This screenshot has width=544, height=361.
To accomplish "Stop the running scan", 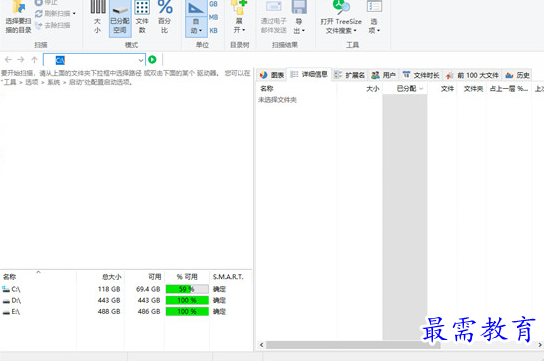I will tap(46, 3).
